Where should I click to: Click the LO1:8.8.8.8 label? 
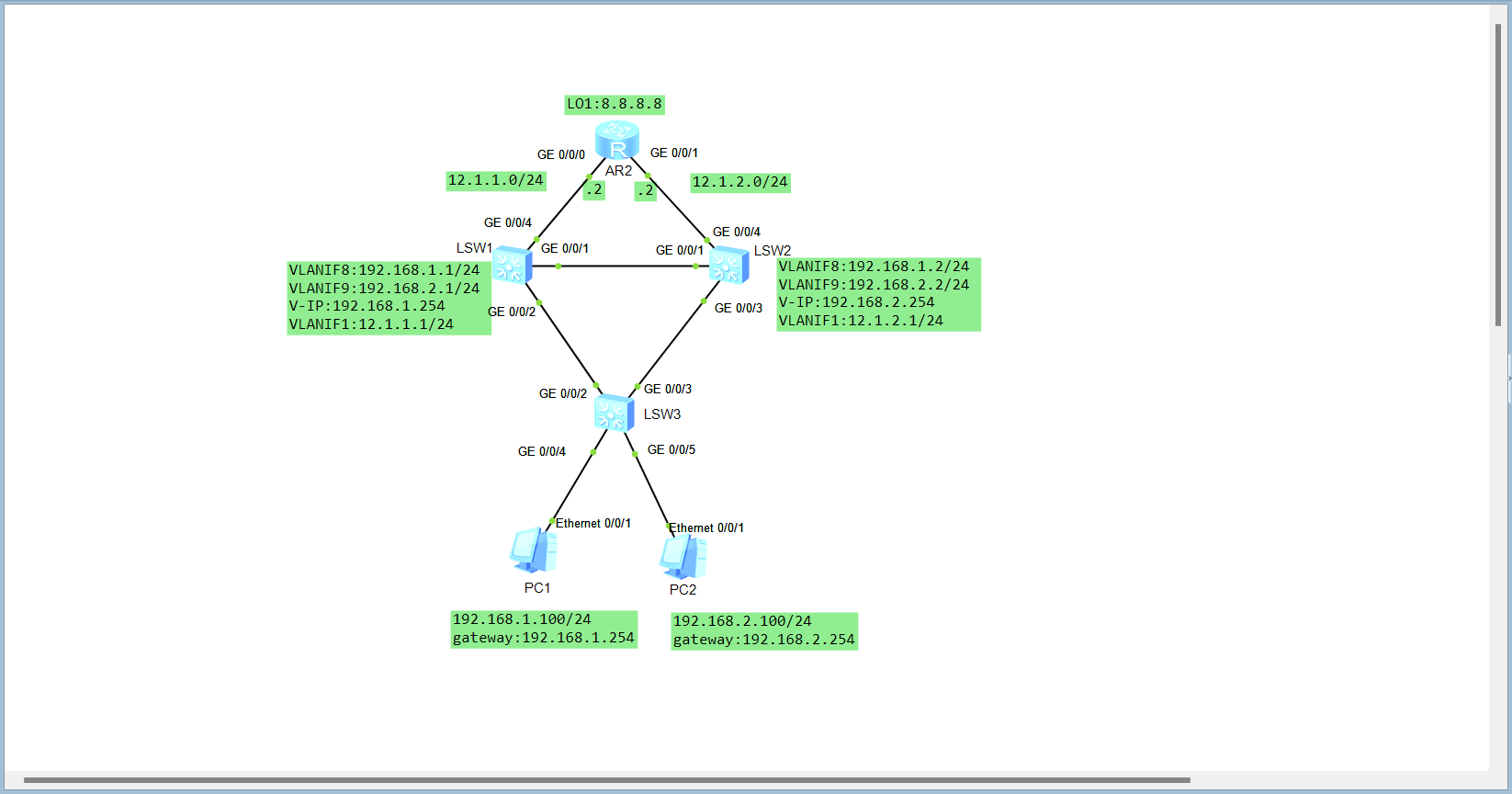615,105
